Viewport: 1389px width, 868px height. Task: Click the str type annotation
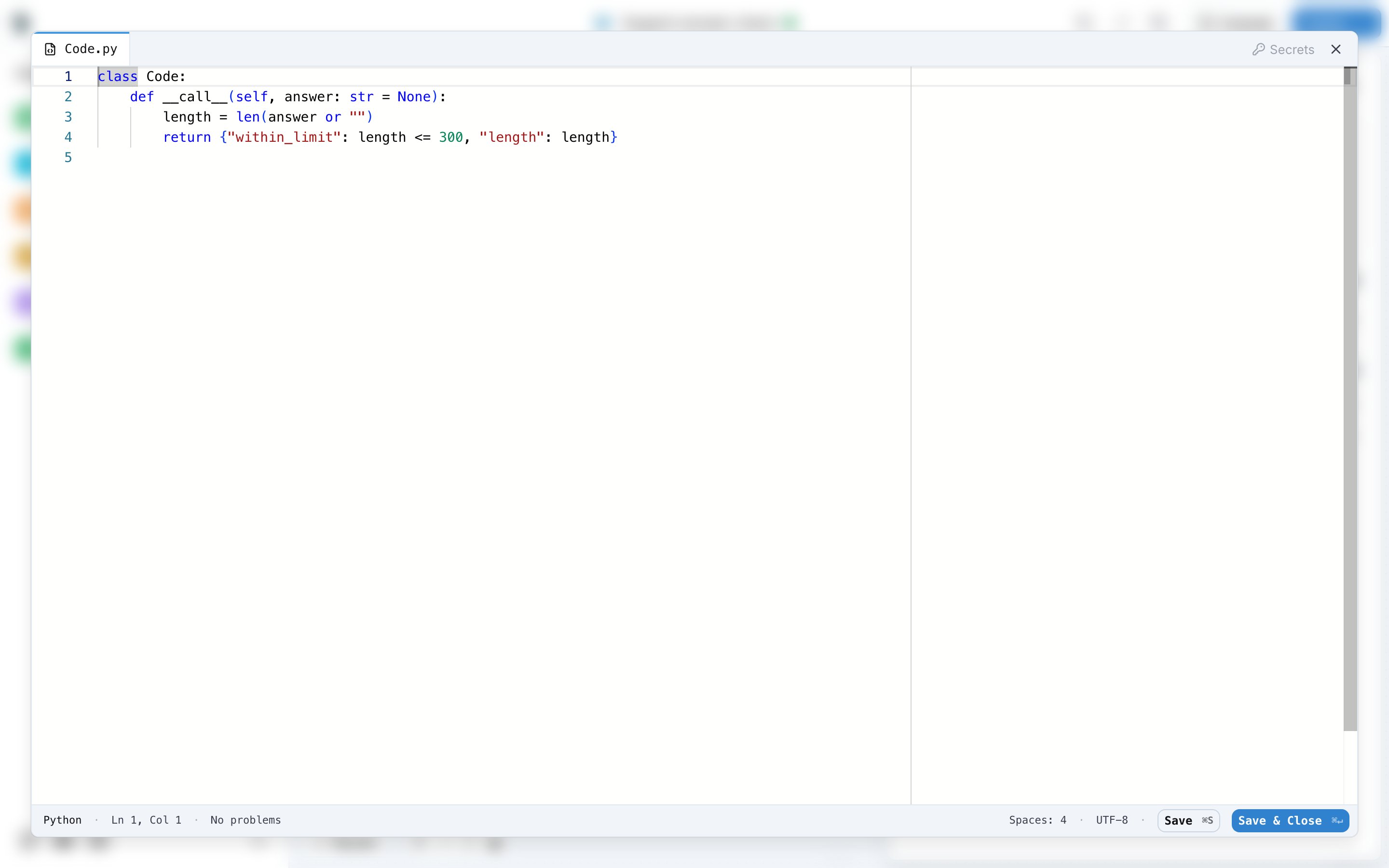pyautogui.click(x=362, y=96)
